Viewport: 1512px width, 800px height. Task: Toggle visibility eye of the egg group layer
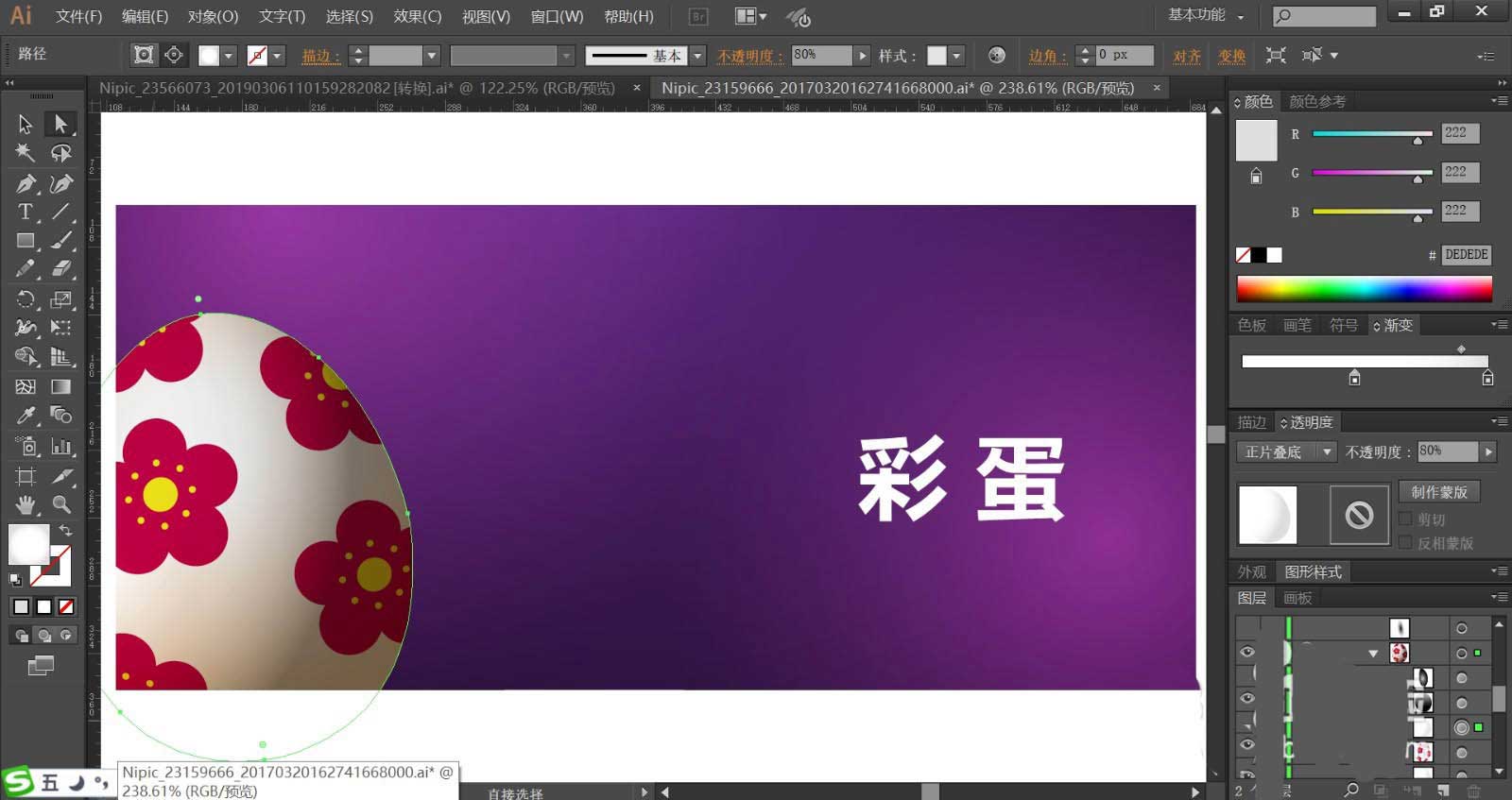click(1247, 653)
